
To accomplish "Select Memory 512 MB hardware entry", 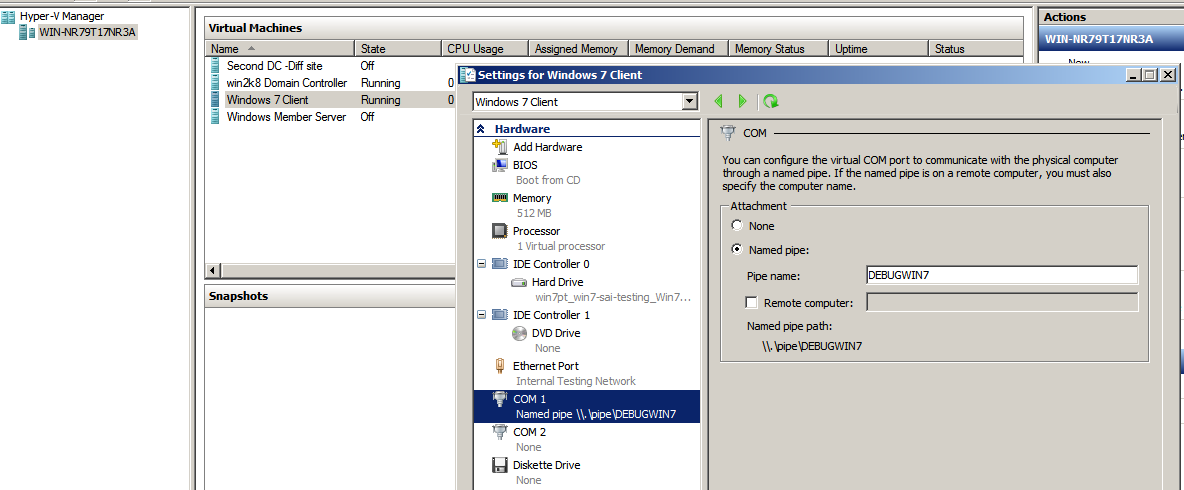I will [586, 205].
